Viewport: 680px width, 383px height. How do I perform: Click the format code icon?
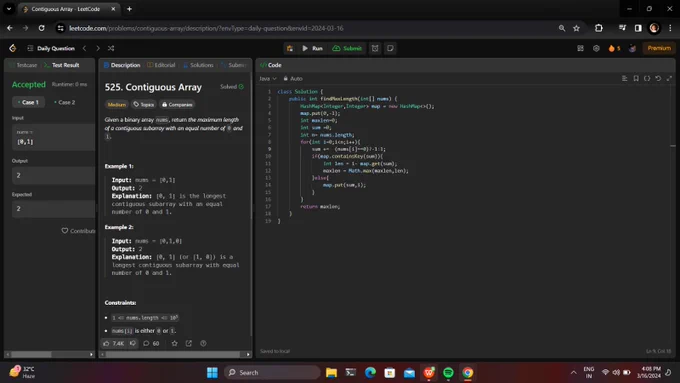point(624,79)
